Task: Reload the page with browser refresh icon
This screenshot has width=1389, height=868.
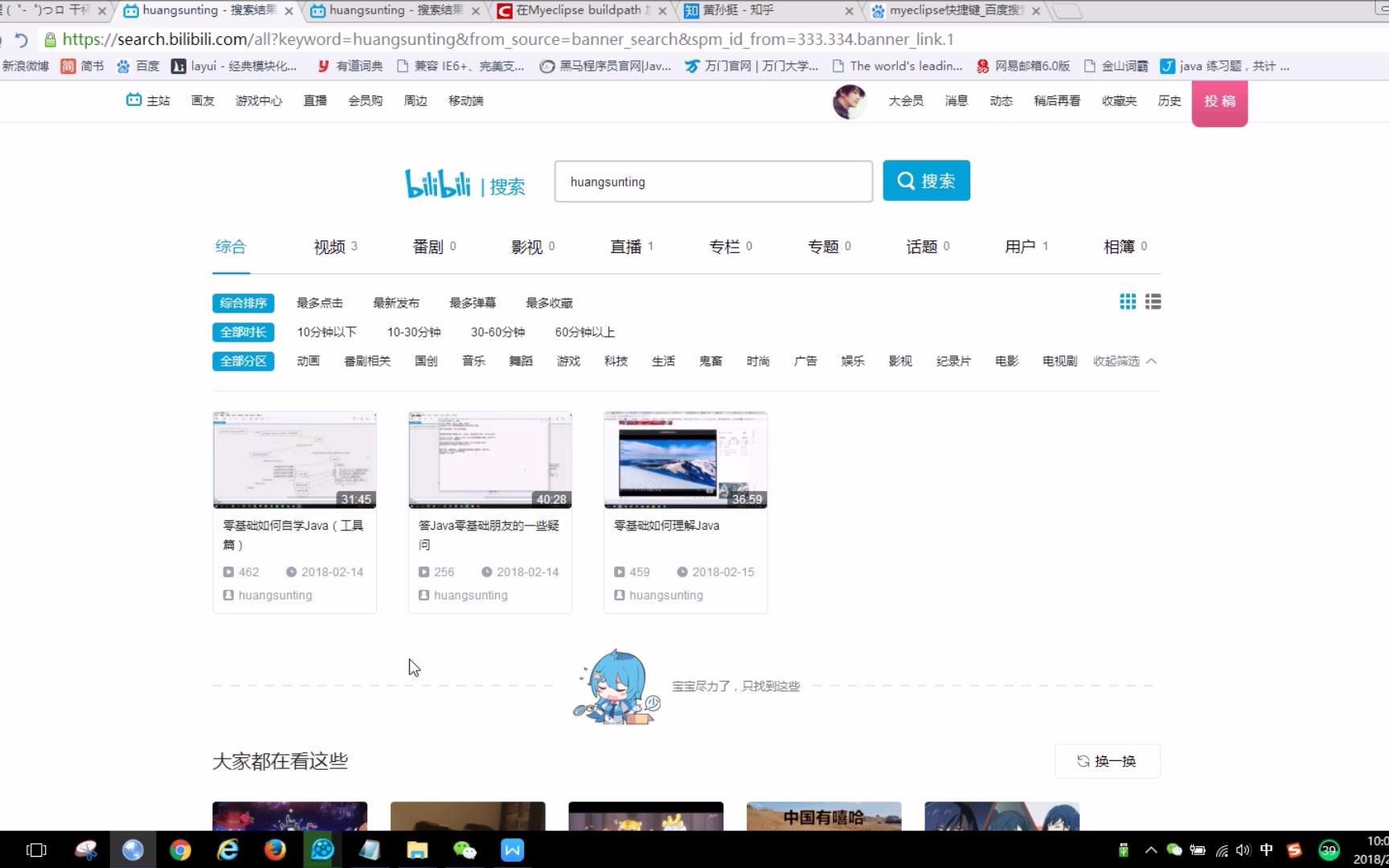Action: 21,39
